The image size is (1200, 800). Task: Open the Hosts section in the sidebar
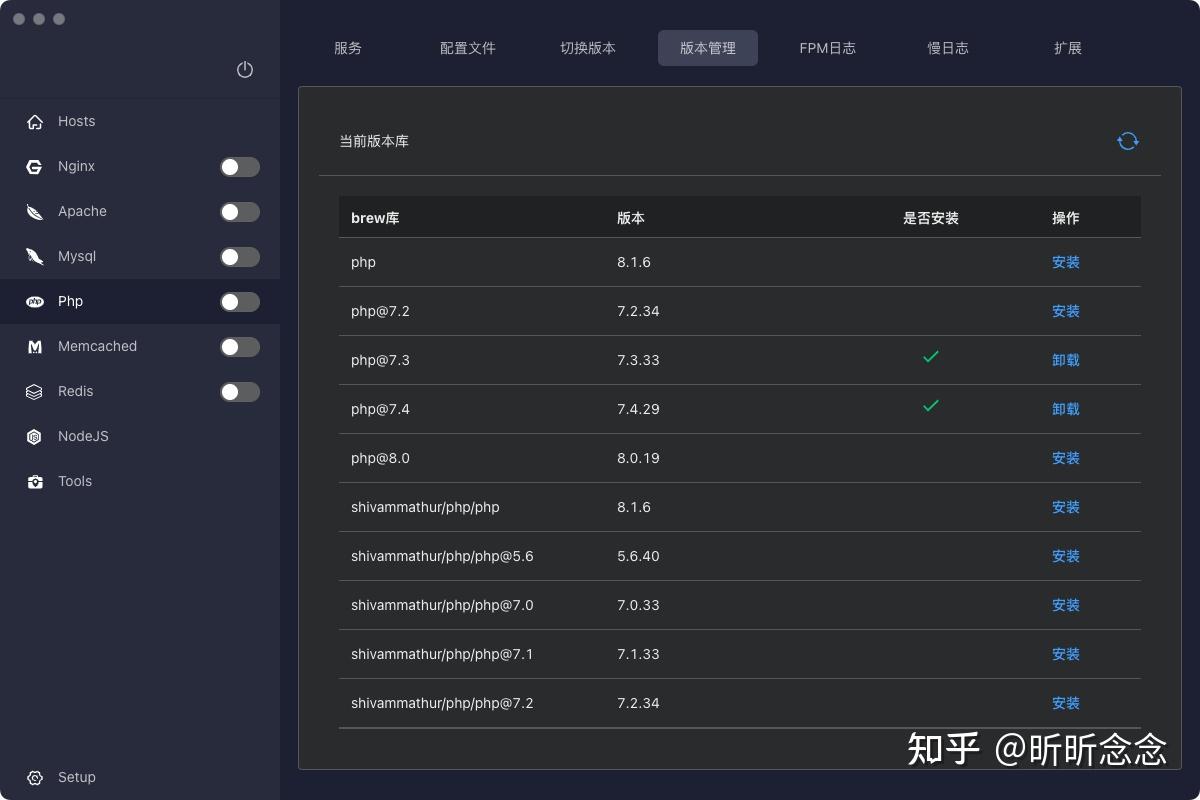[75, 121]
